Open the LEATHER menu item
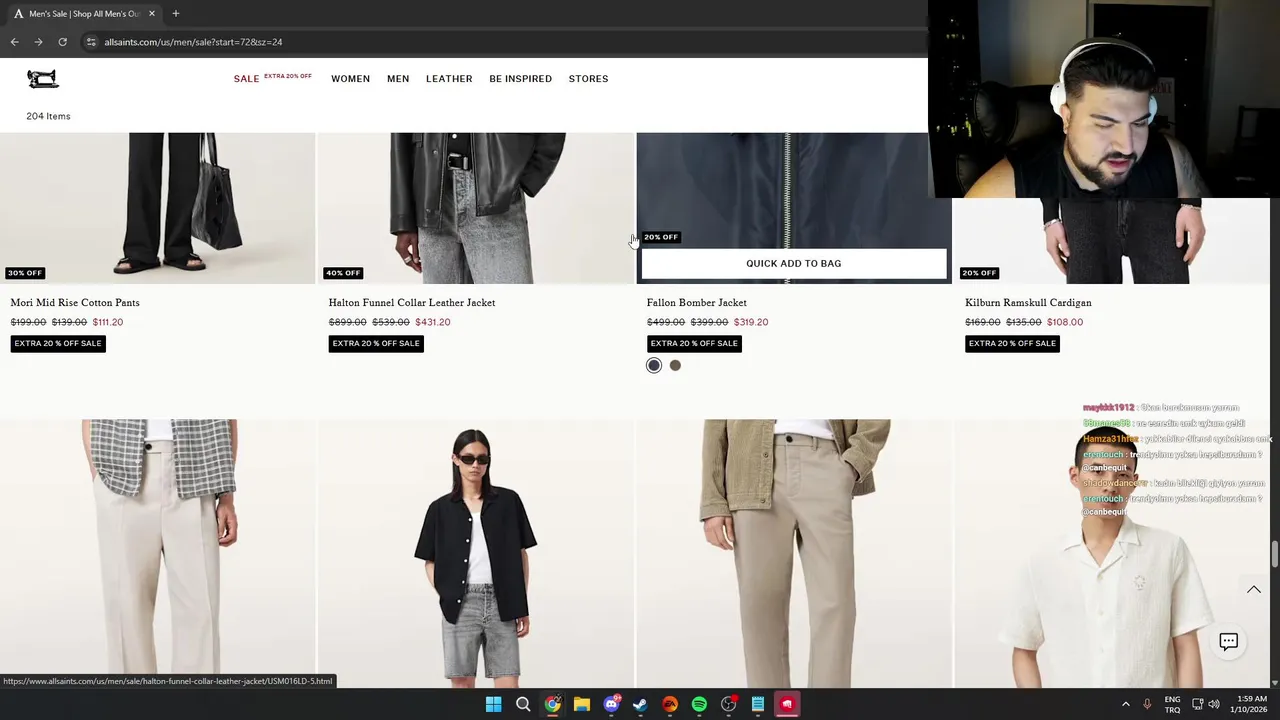Screen dimensions: 1280x720 tap(449, 79)
